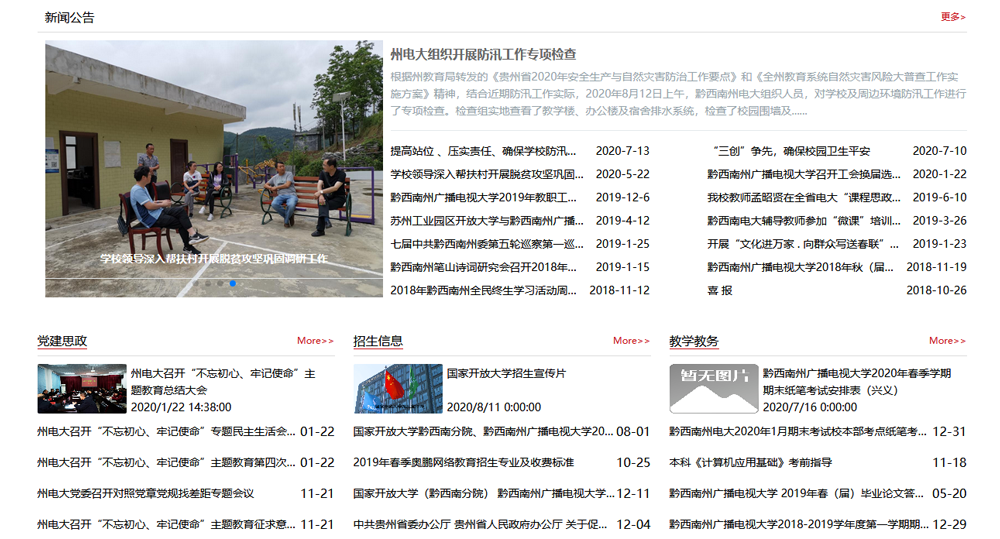This screenshot has height=539, width=1000.
Task: Click More>> beside 教学教务 heading
Action: [x=947, y=341]
